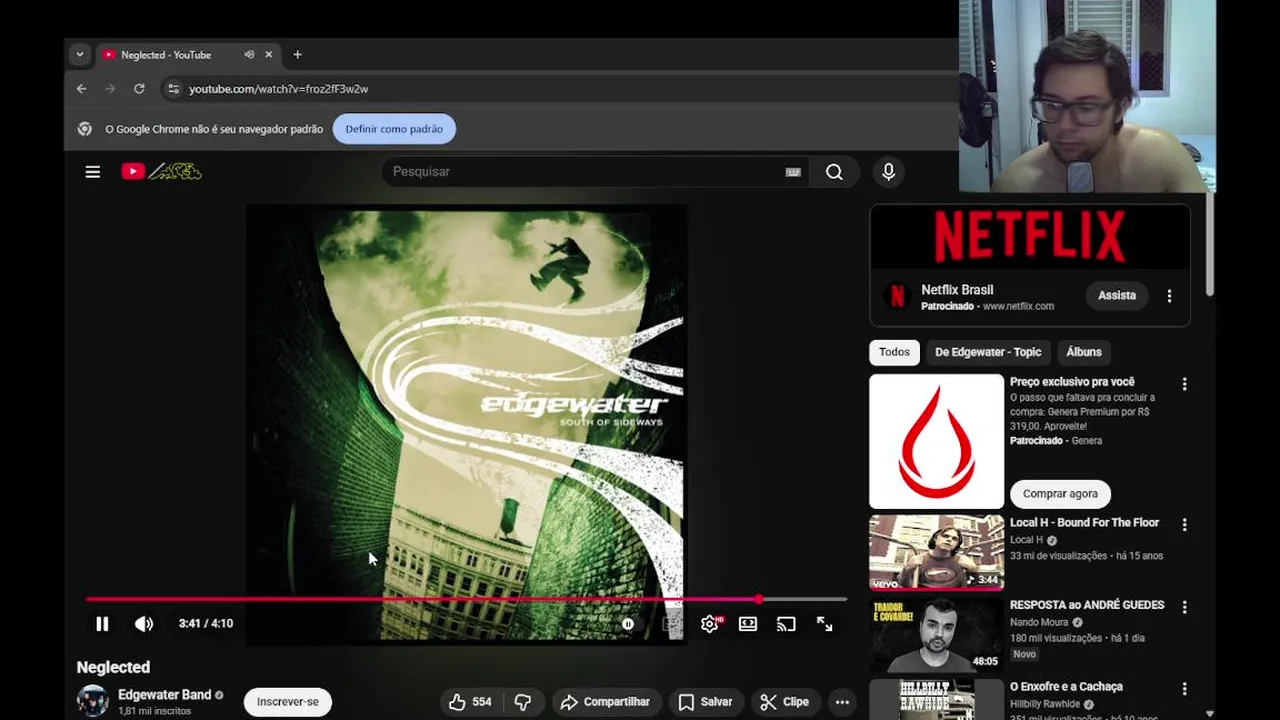
Task: Go back with browser back arrow
Action: pyautogui.click(x=82, y=89)
